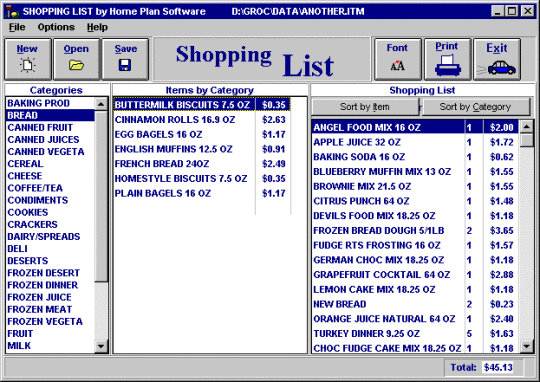Print the list via the printer icon

447,65
